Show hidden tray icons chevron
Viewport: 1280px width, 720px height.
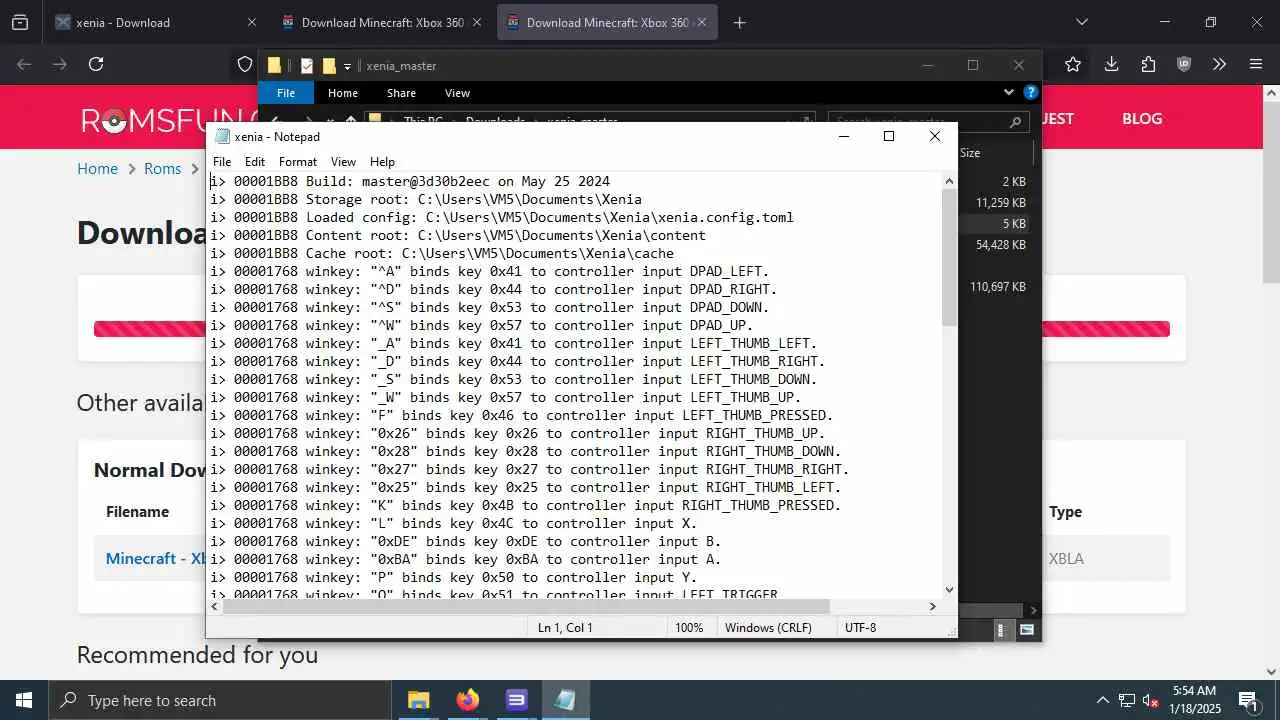click(x=1103, y=700)
